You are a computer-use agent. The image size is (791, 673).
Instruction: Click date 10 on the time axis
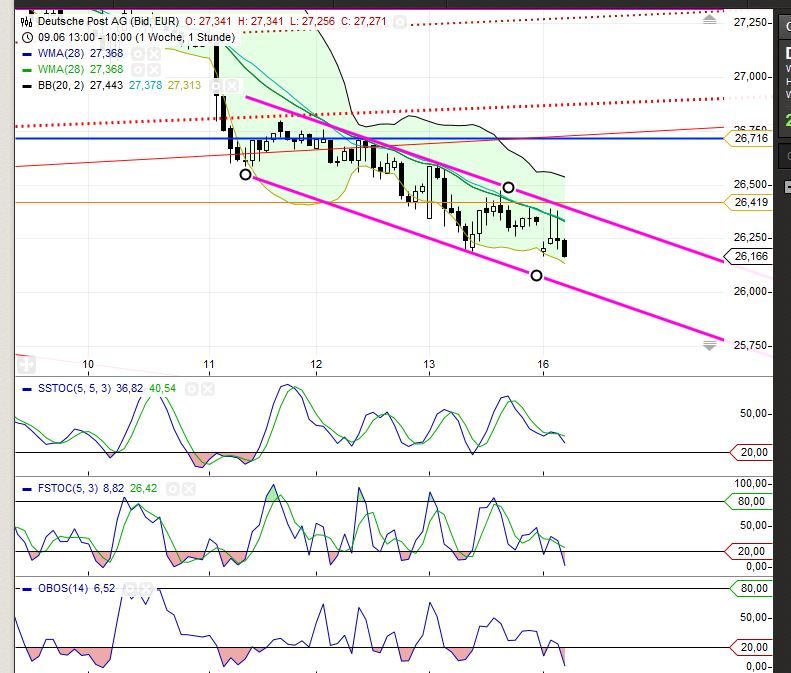[88, 364]
